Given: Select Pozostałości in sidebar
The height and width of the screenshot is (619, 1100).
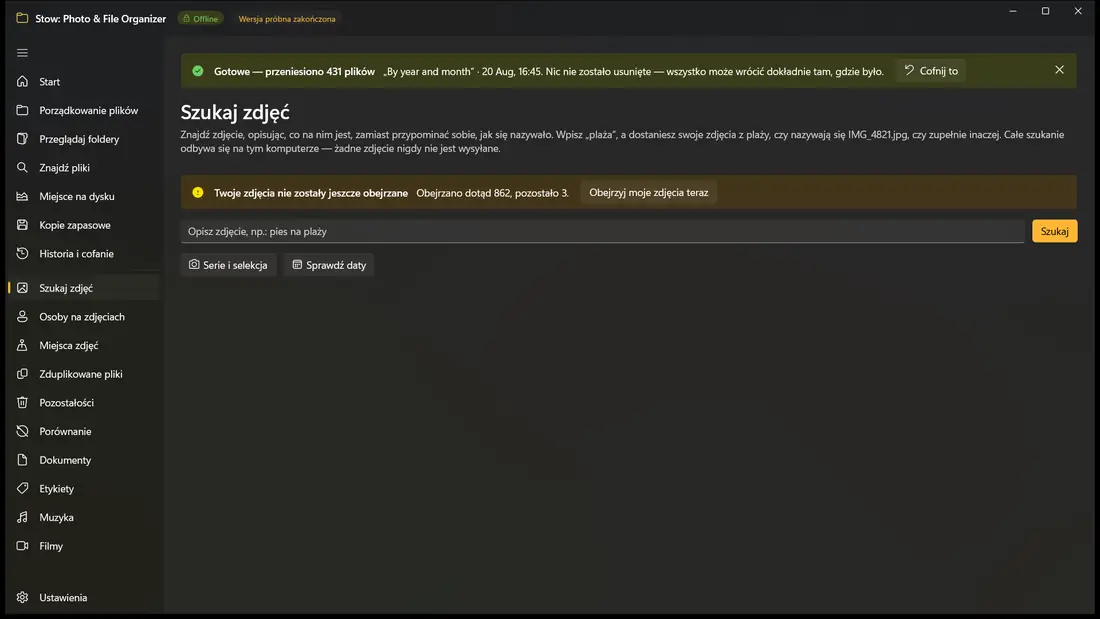Looking at the screenshot, I should click(x=84, y=403).
